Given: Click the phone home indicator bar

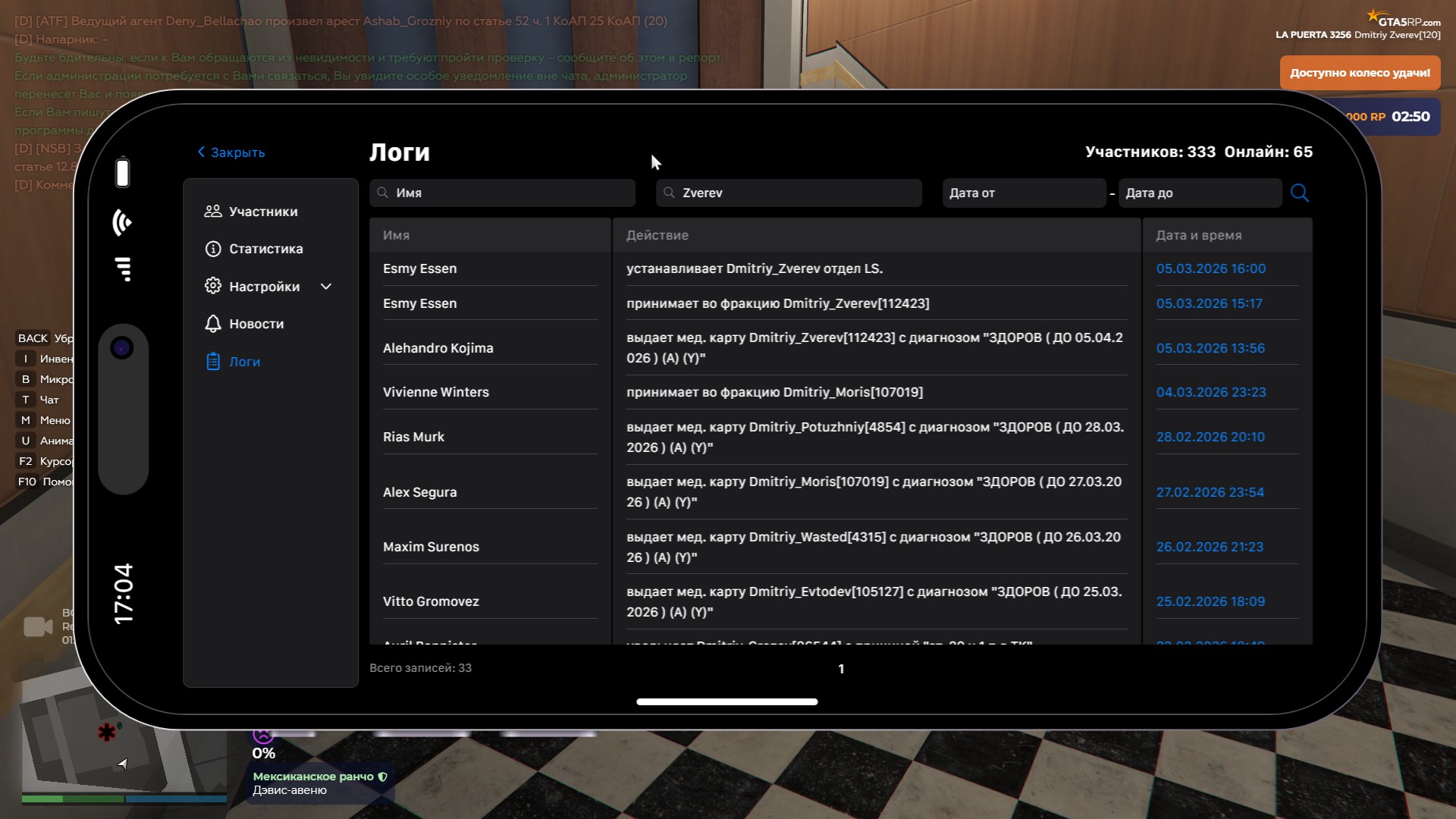Looking at the screenshot, I should tap(726, 702).
